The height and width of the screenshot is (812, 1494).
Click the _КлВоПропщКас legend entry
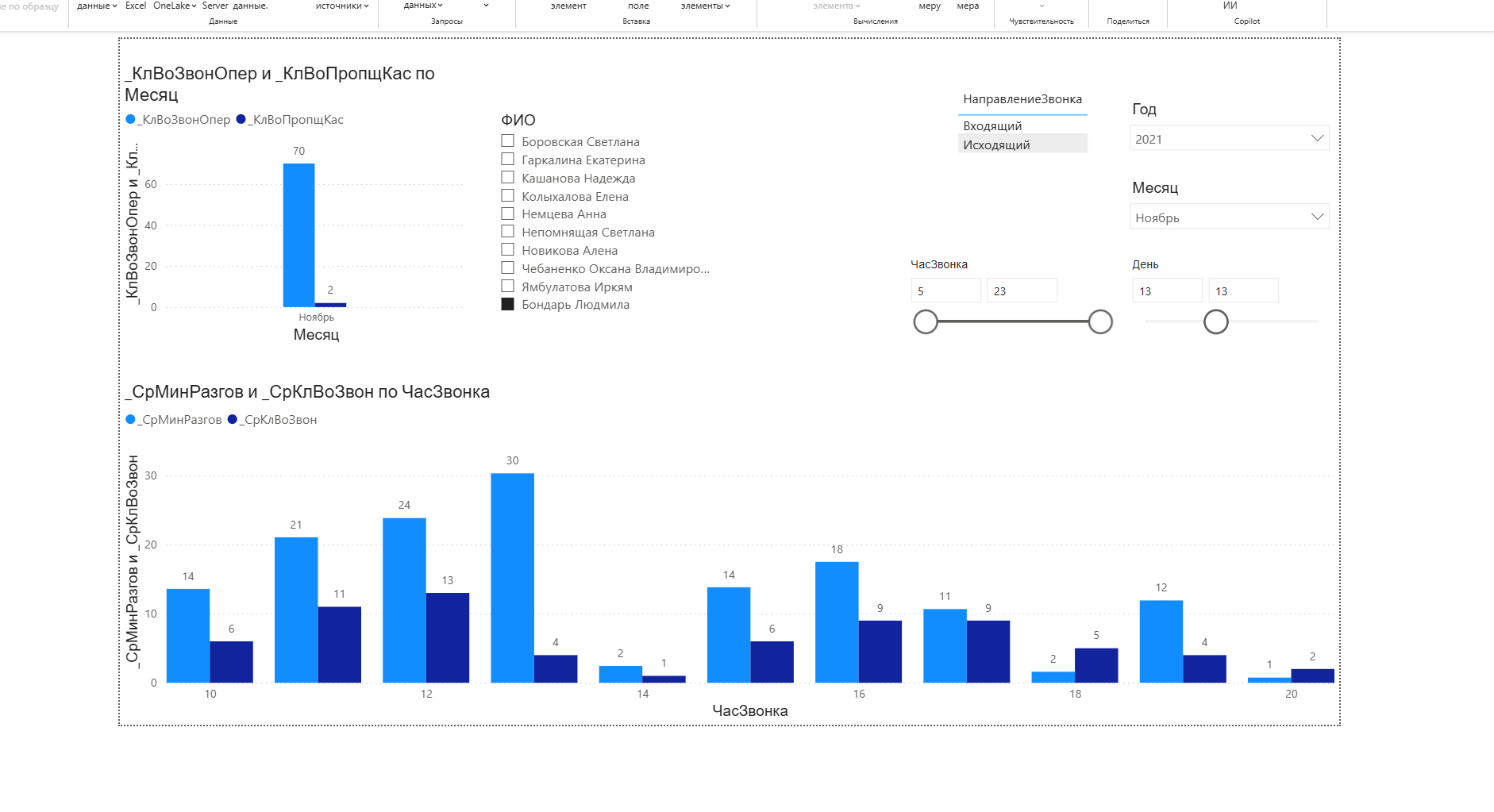point(290,119)
